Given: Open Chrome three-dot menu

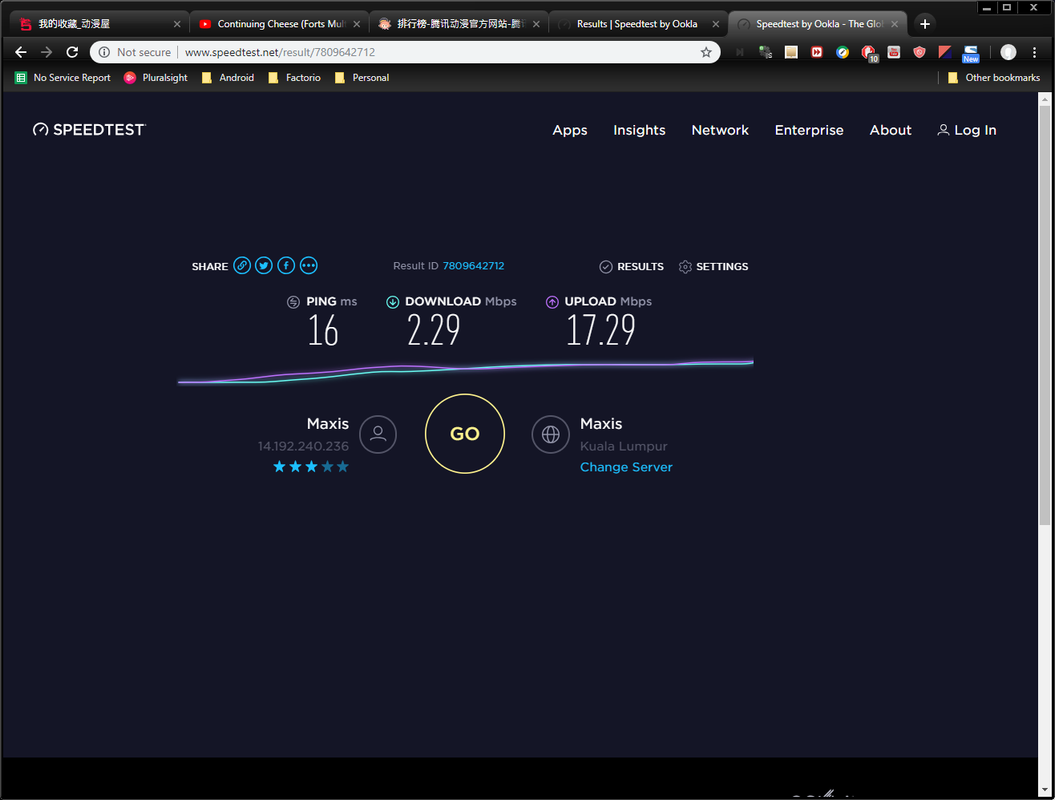Looking at the screenshot, I should tap(1035, 52).
